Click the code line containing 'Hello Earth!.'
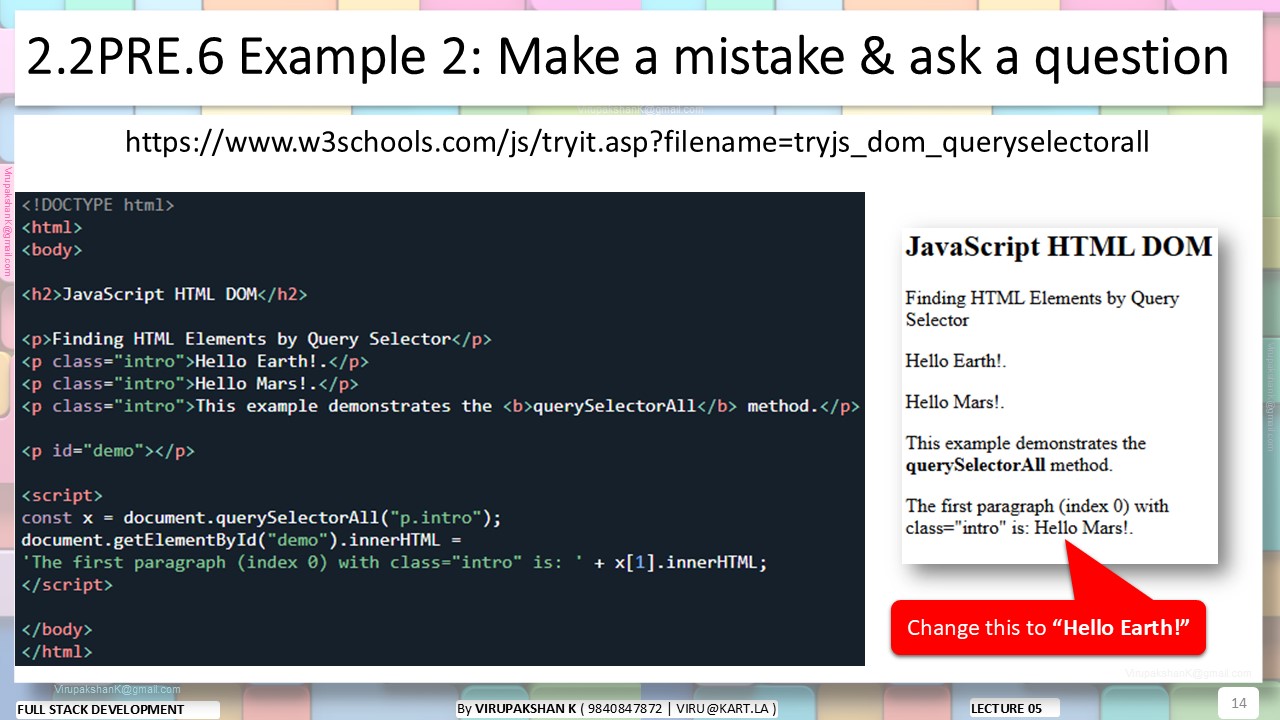 coord(195,362)
